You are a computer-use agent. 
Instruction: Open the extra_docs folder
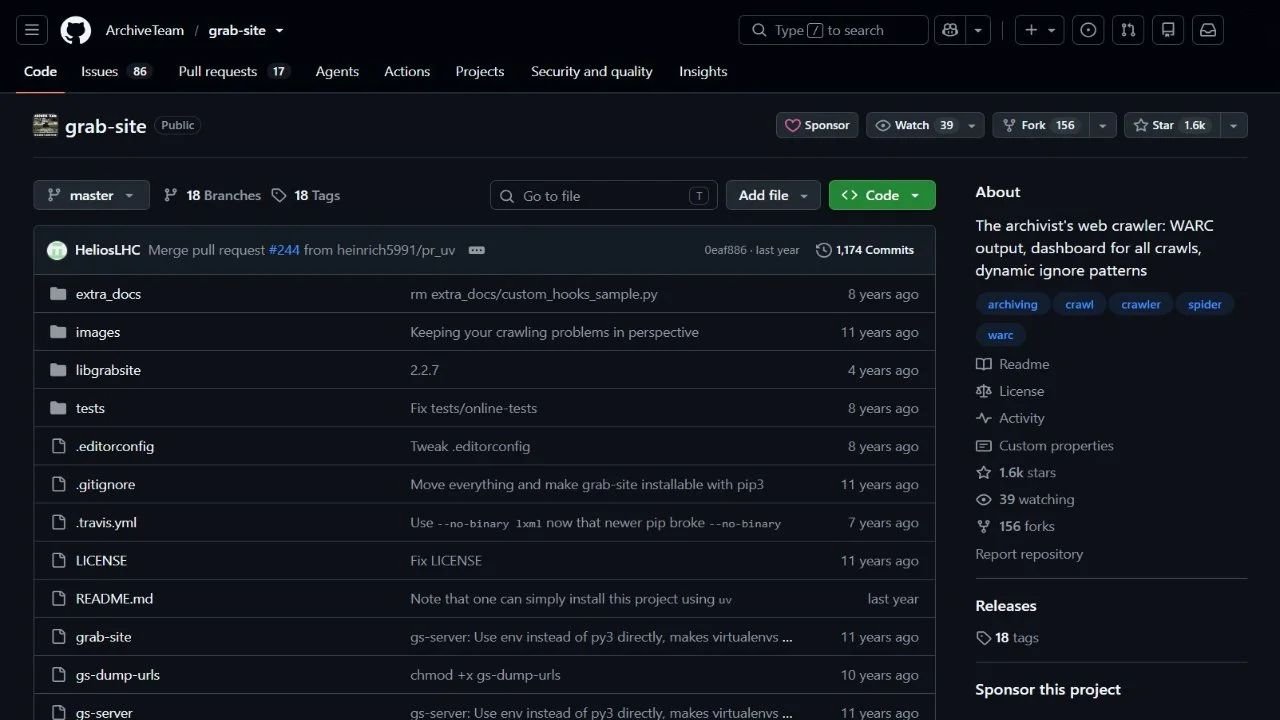(108, 294)
